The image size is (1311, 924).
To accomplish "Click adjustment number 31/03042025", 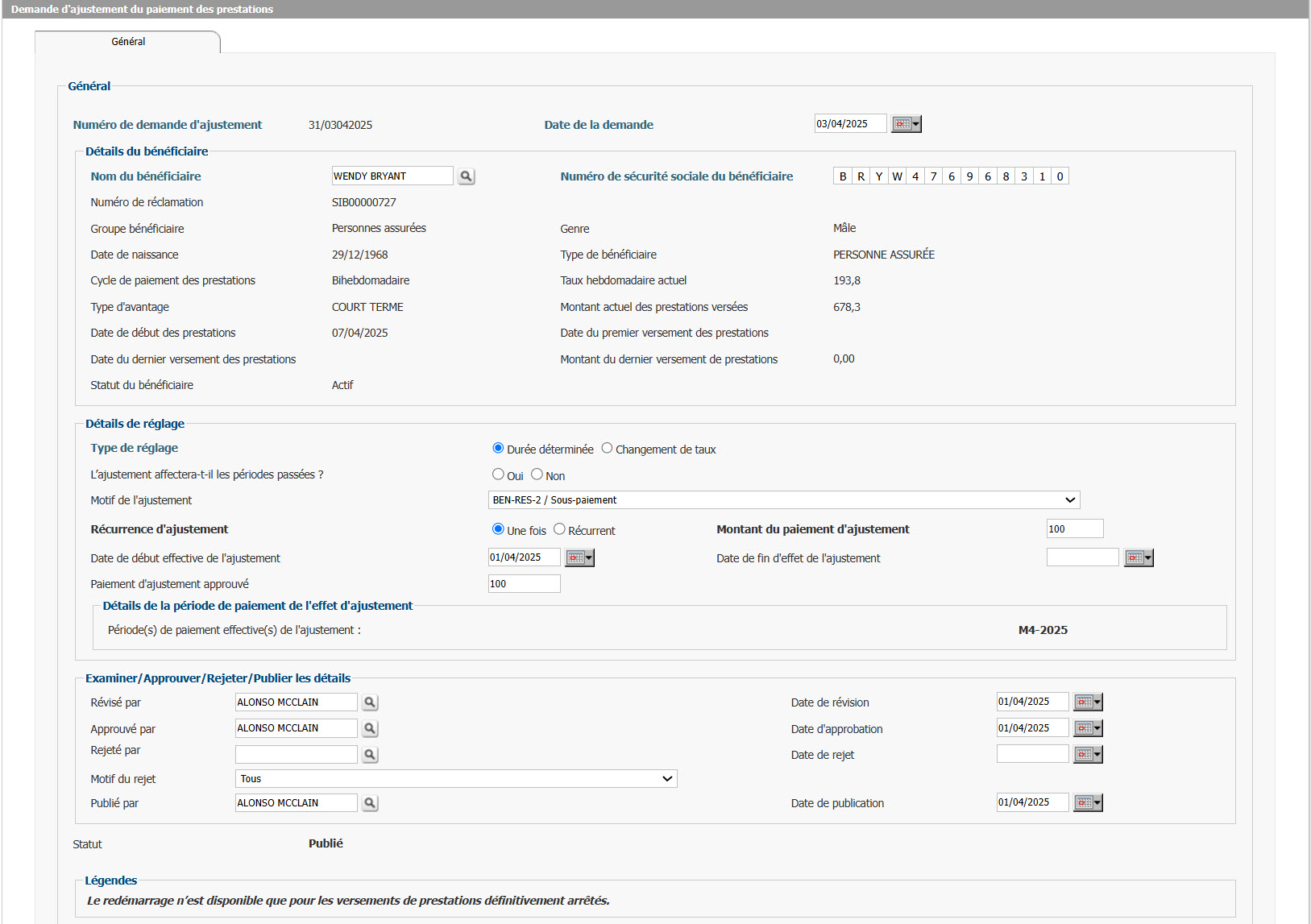I will (340, 125).
